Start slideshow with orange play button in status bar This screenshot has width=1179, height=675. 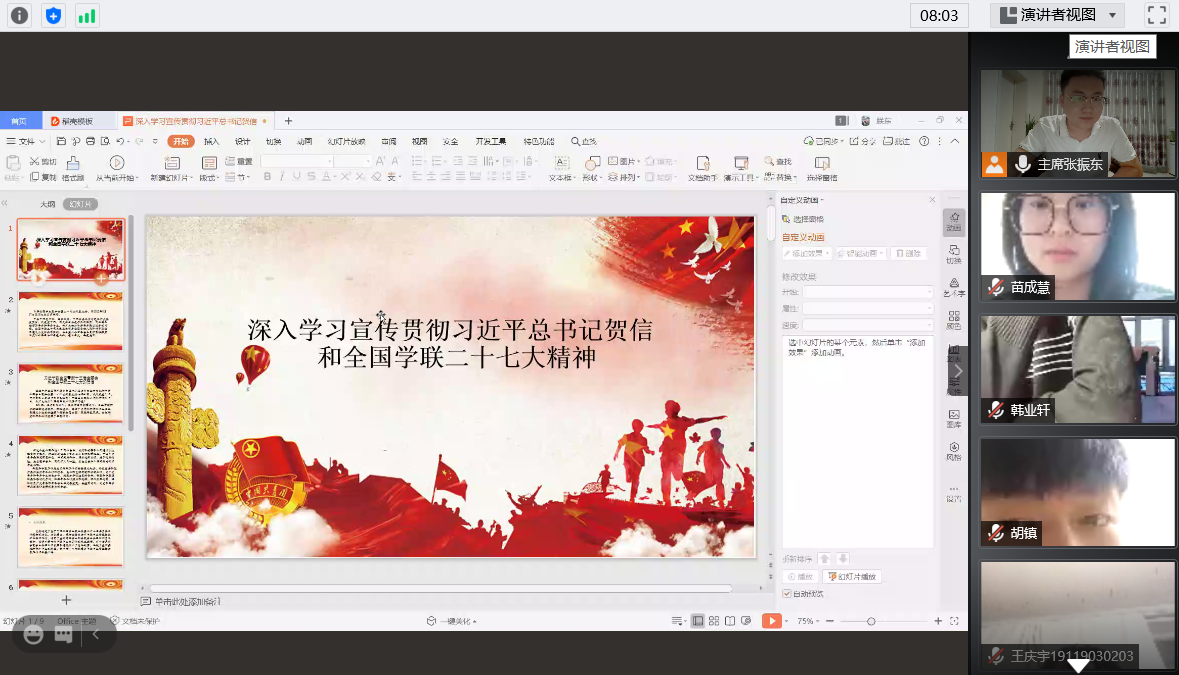771,621
